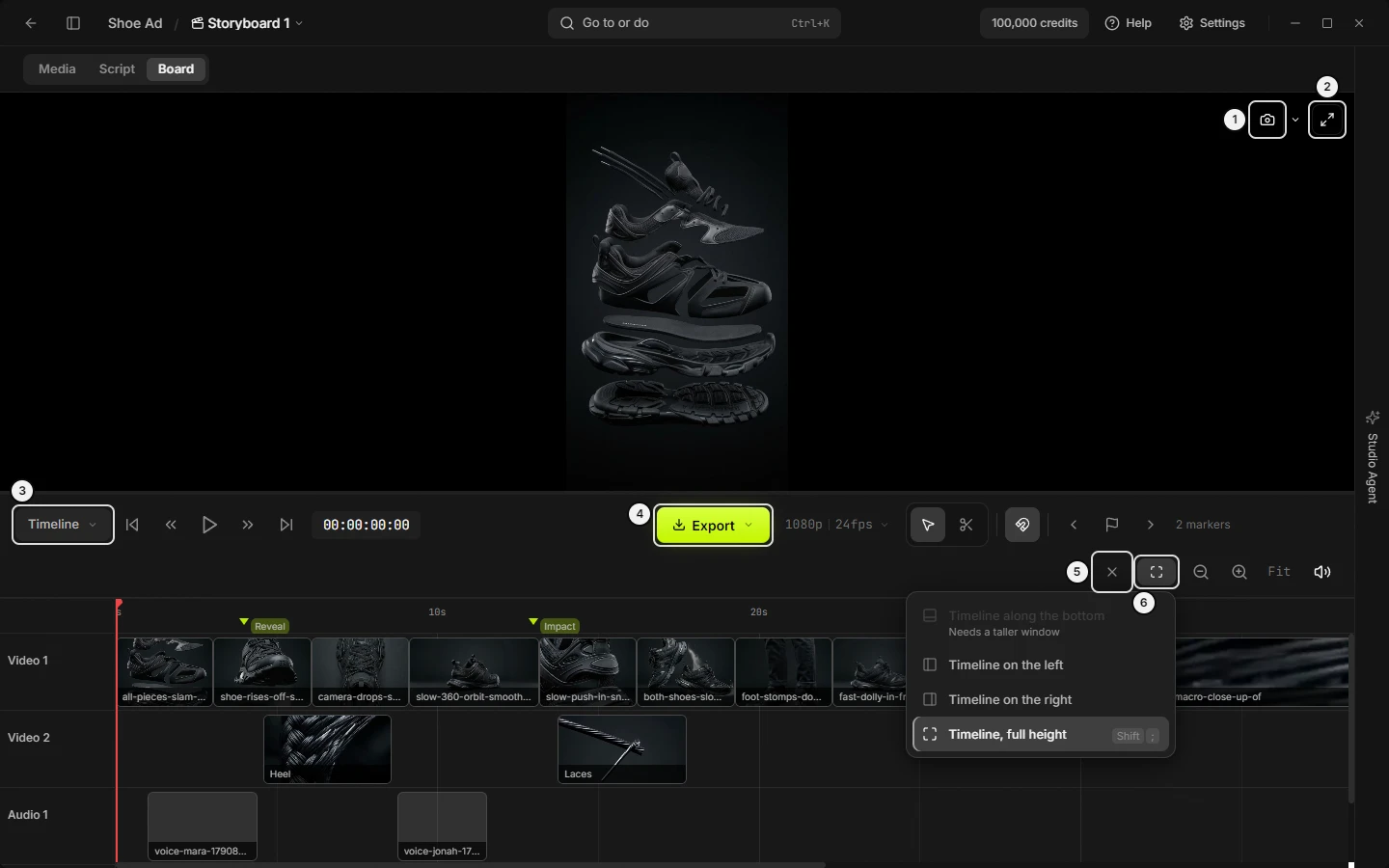The image size is (1389, 868).
Task: Go to previous marker
Action: click(x=1074, y=525)
